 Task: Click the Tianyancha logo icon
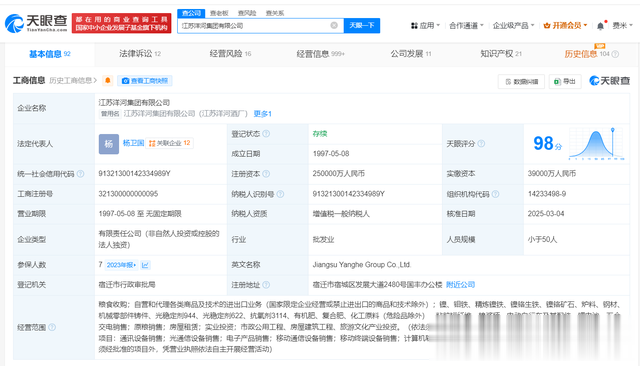[x=15, y=24]
